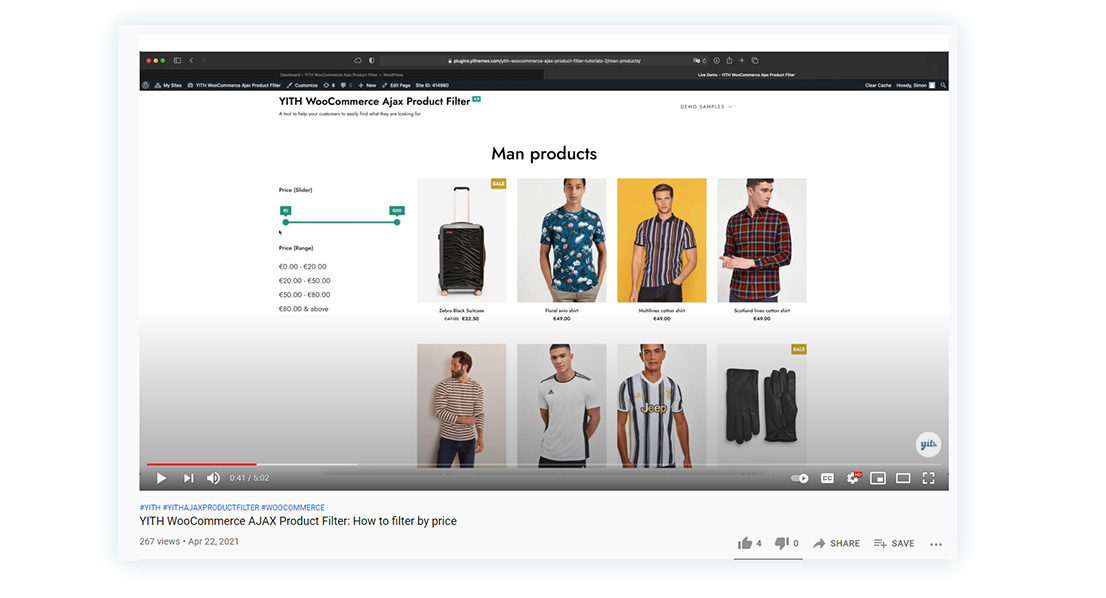The height and width of the screenshot is (598, 1106).
Task: Go back in the browser
Action: click(x=191, y=61)
